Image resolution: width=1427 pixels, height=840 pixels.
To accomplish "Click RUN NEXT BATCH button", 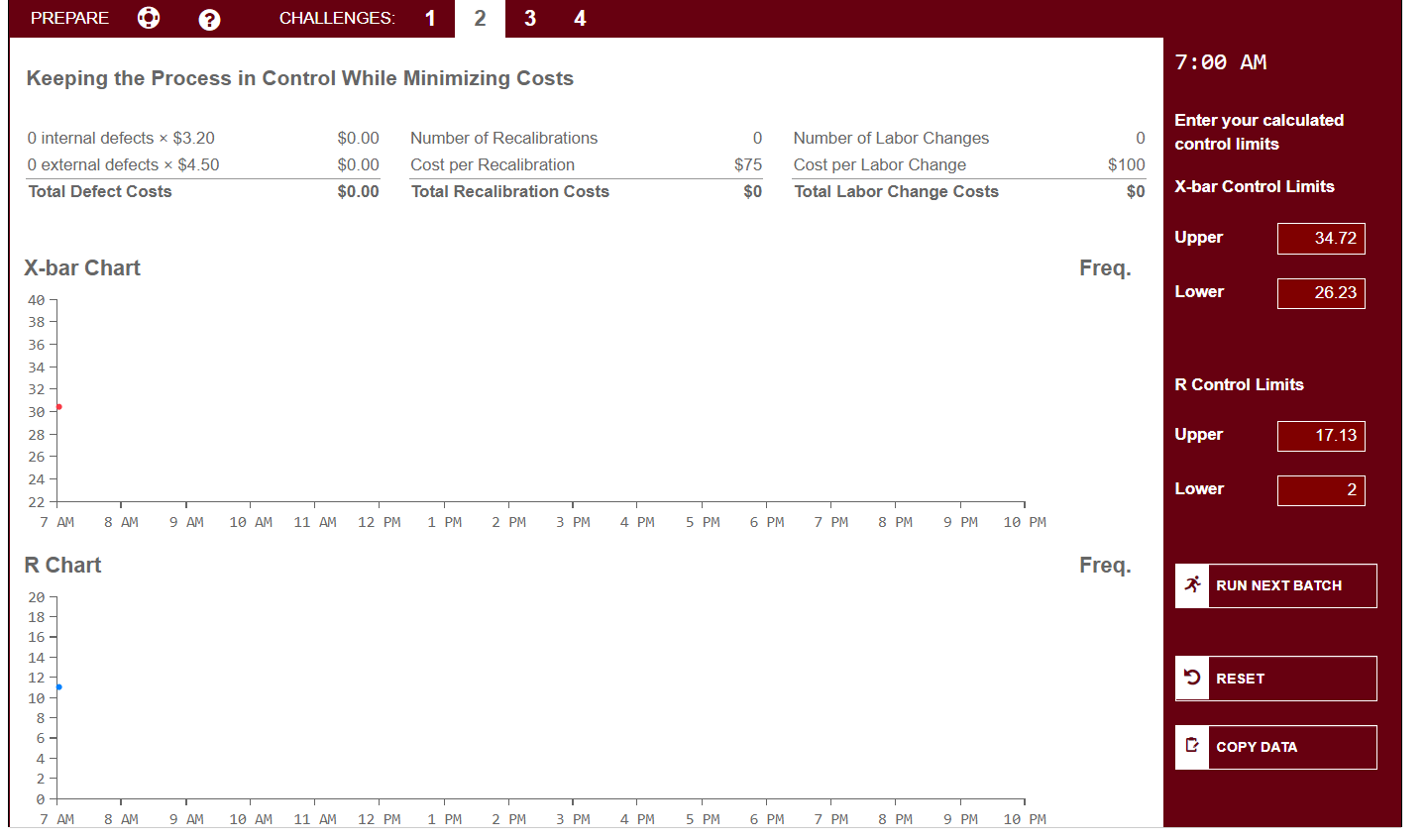I will pyautogui.click(x=1275, y=585).
